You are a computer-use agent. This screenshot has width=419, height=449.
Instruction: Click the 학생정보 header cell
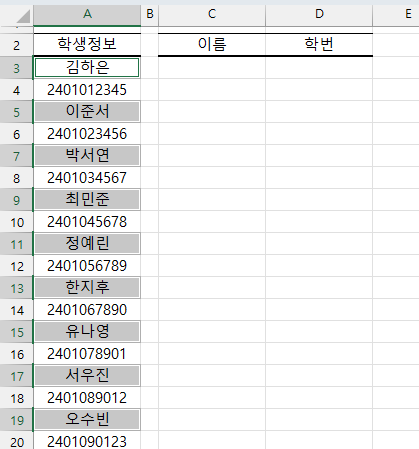pos(87,44)
